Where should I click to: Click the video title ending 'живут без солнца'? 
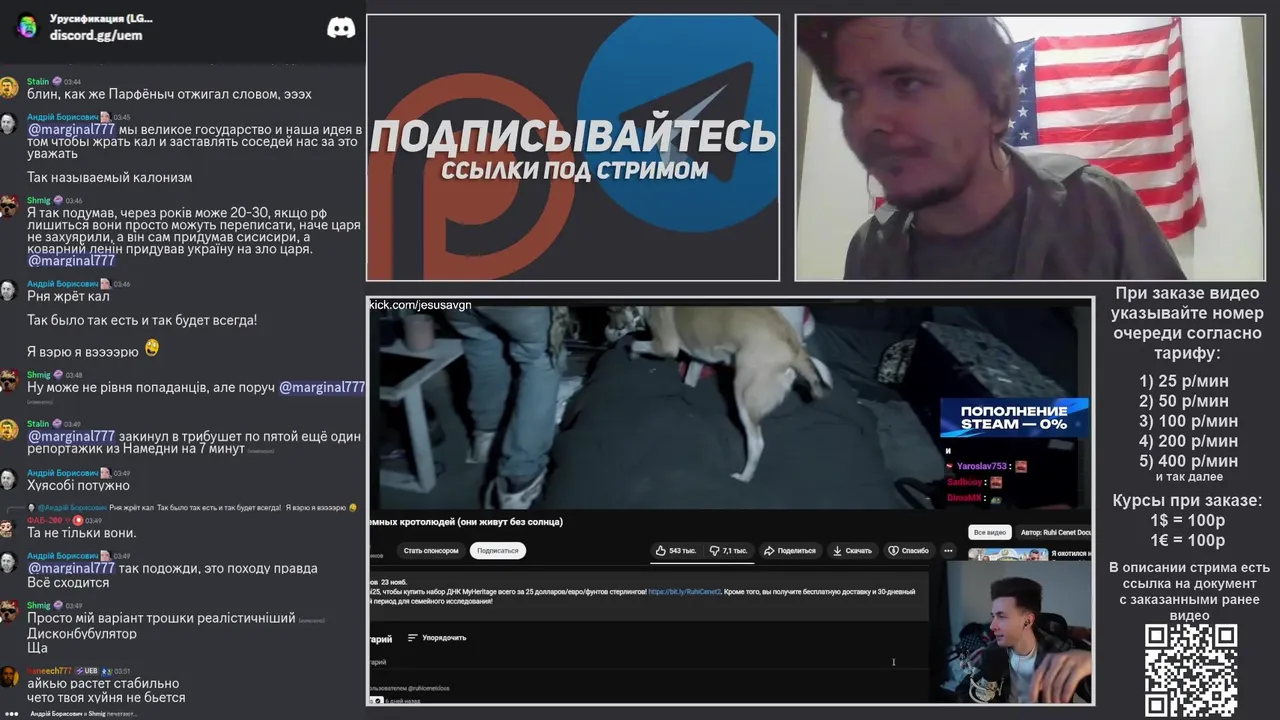pos(466,521)
